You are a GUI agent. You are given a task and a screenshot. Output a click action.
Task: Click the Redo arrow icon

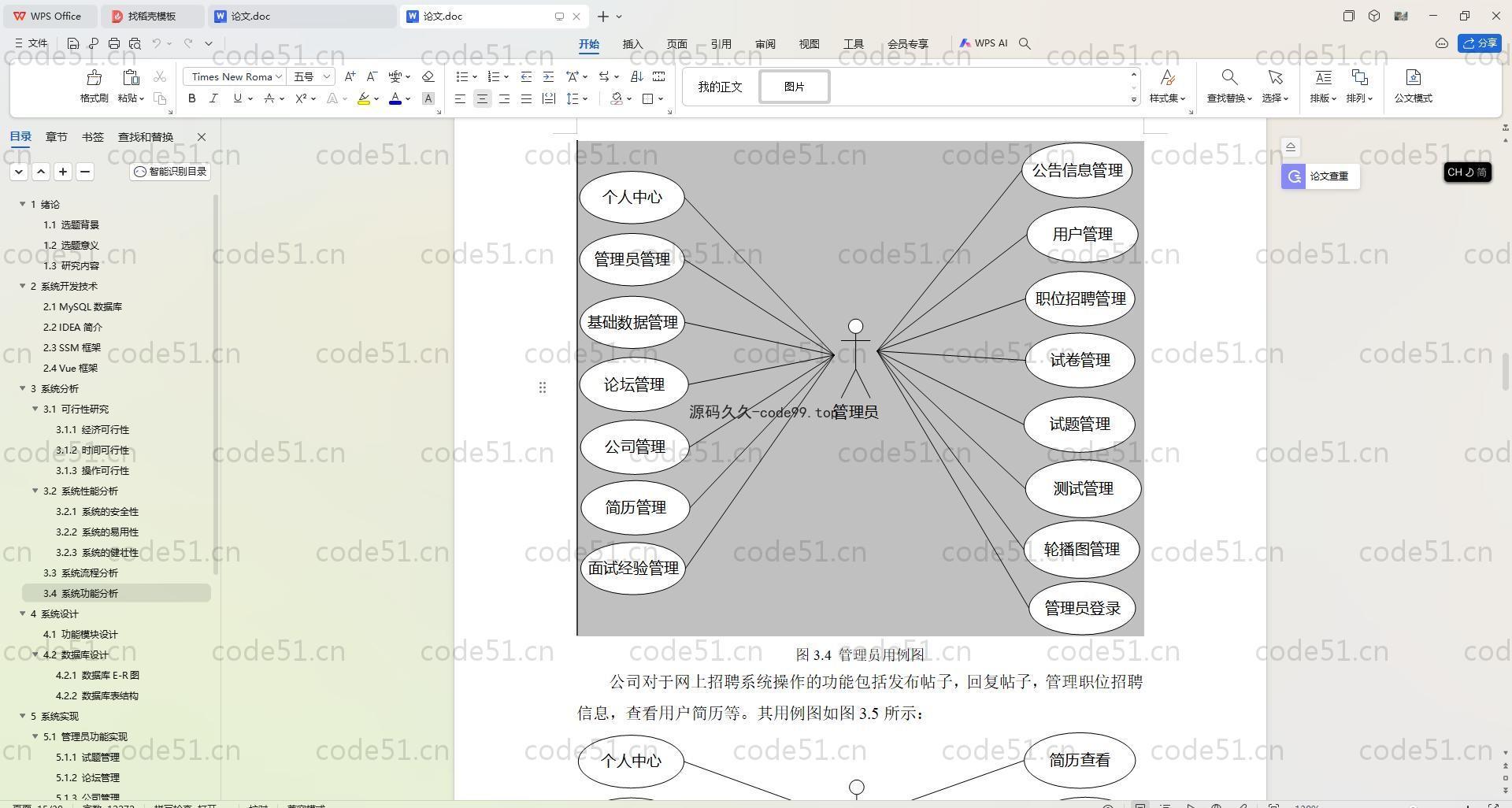(x=188, y=43)
